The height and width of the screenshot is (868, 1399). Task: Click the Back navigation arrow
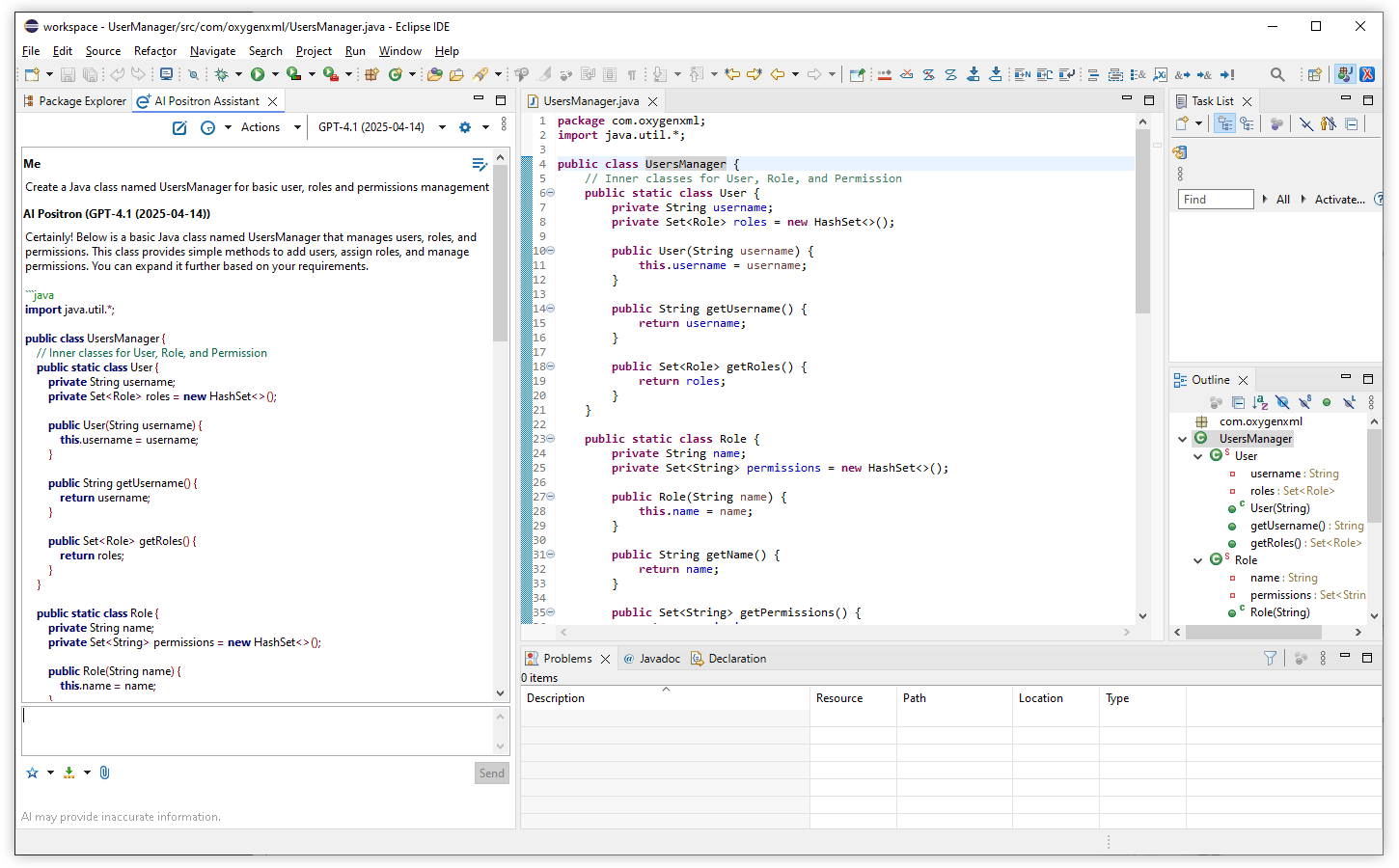[777, 74]
